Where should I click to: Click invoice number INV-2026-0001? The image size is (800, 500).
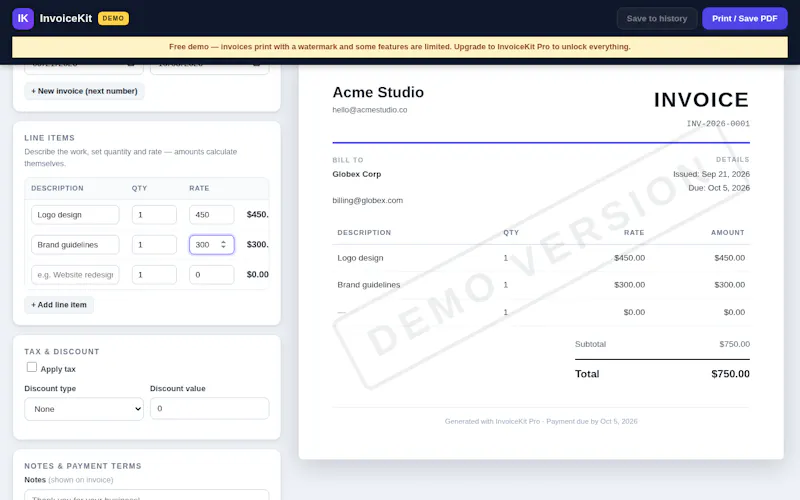718,123
